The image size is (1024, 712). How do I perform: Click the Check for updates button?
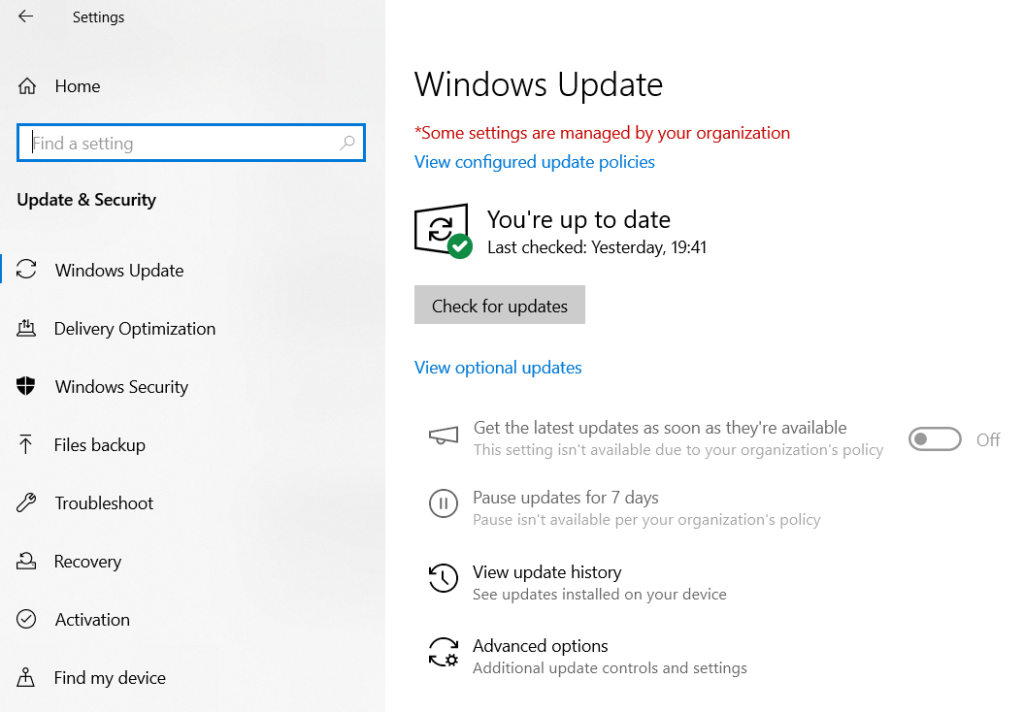[500, 304]
